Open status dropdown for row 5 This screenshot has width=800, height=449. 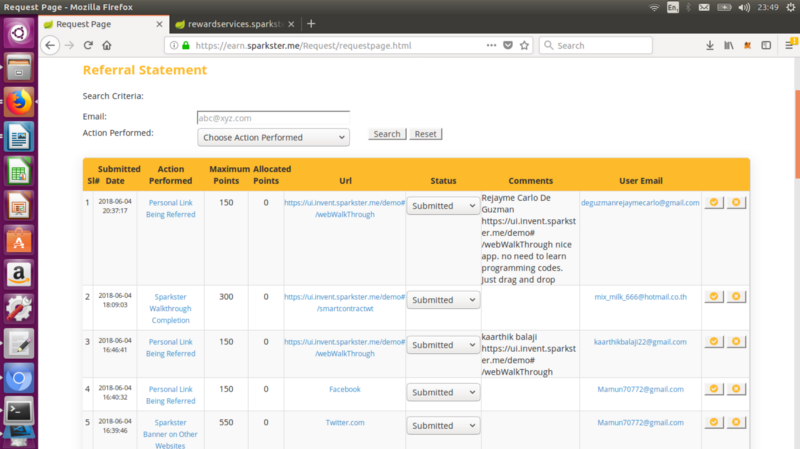tap(443, 426)
